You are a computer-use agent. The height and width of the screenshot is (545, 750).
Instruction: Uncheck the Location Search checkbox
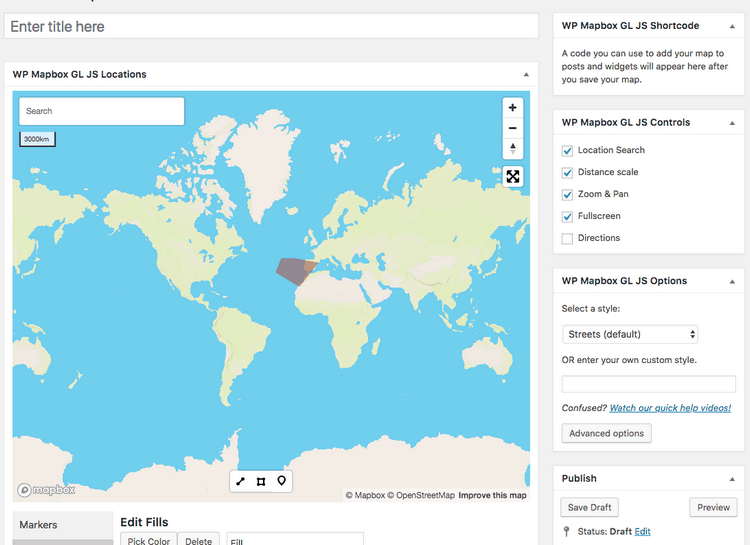coord(568,150)
